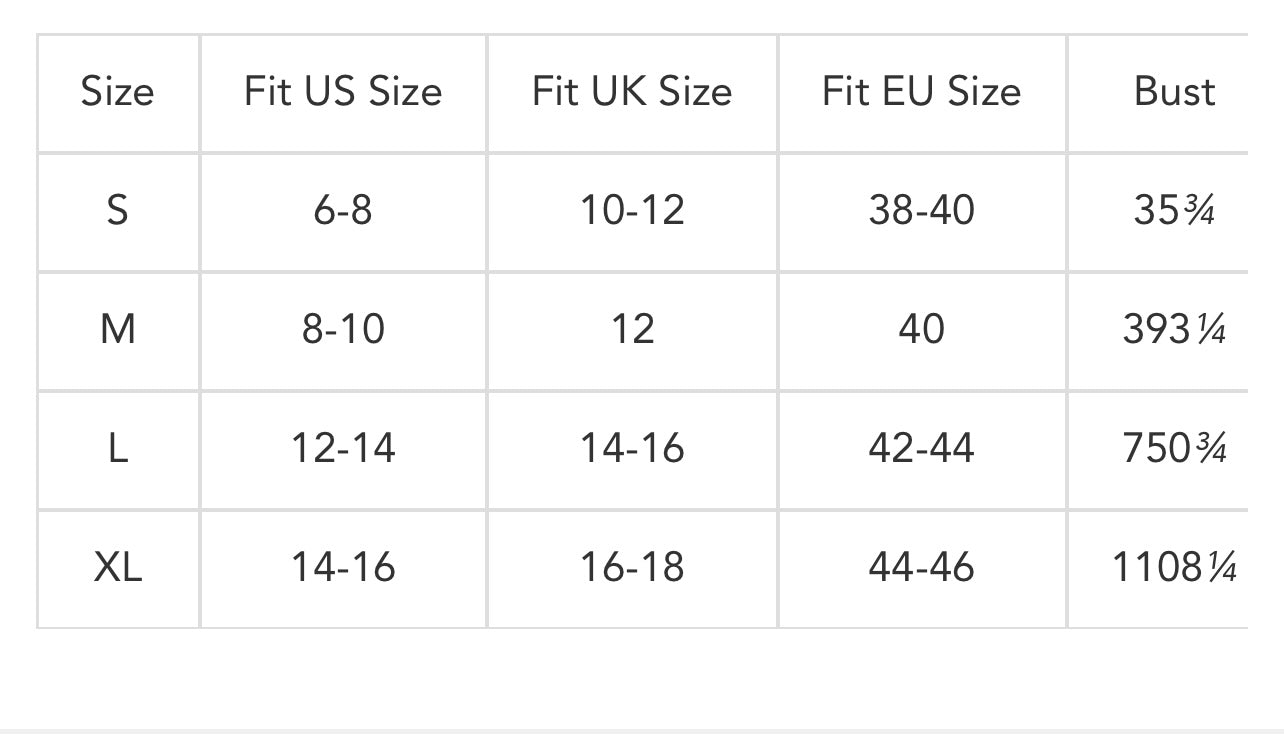Click EU size 42-44 cell
This screenshot has height=734, width=1284.
(x=922, y=449)
